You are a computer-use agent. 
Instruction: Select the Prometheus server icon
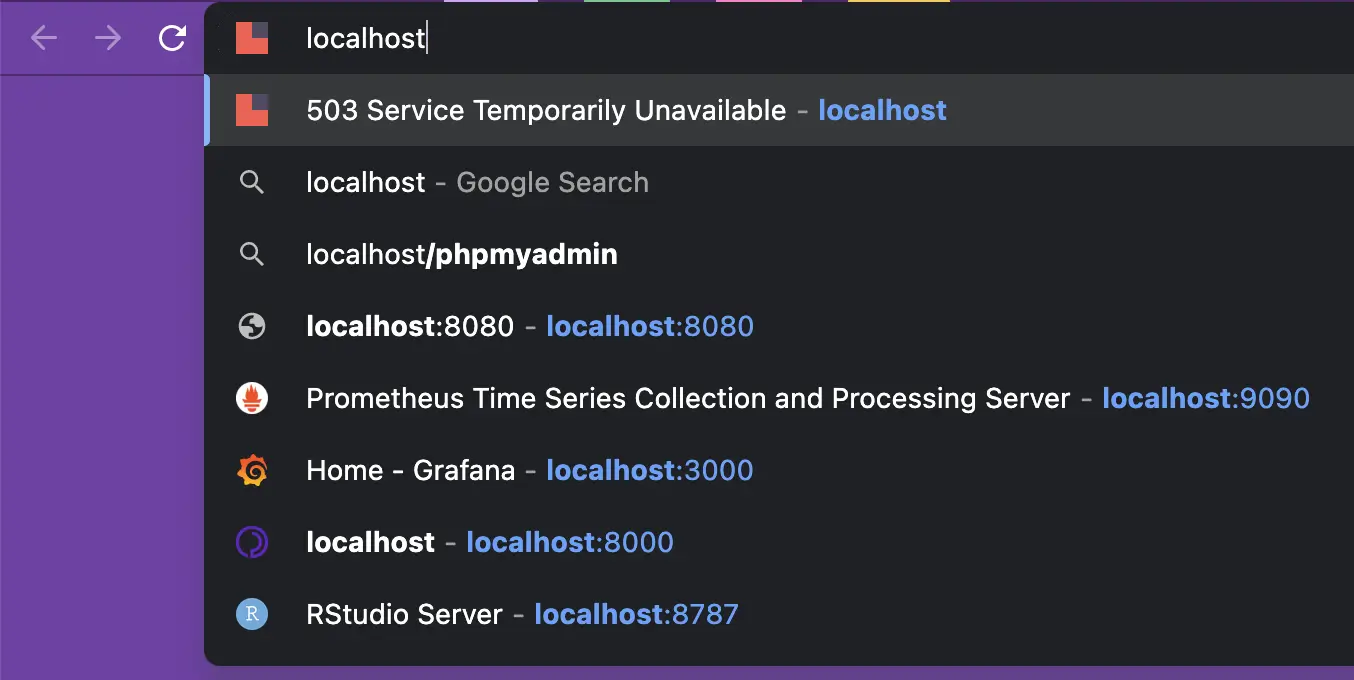point(252,397)
